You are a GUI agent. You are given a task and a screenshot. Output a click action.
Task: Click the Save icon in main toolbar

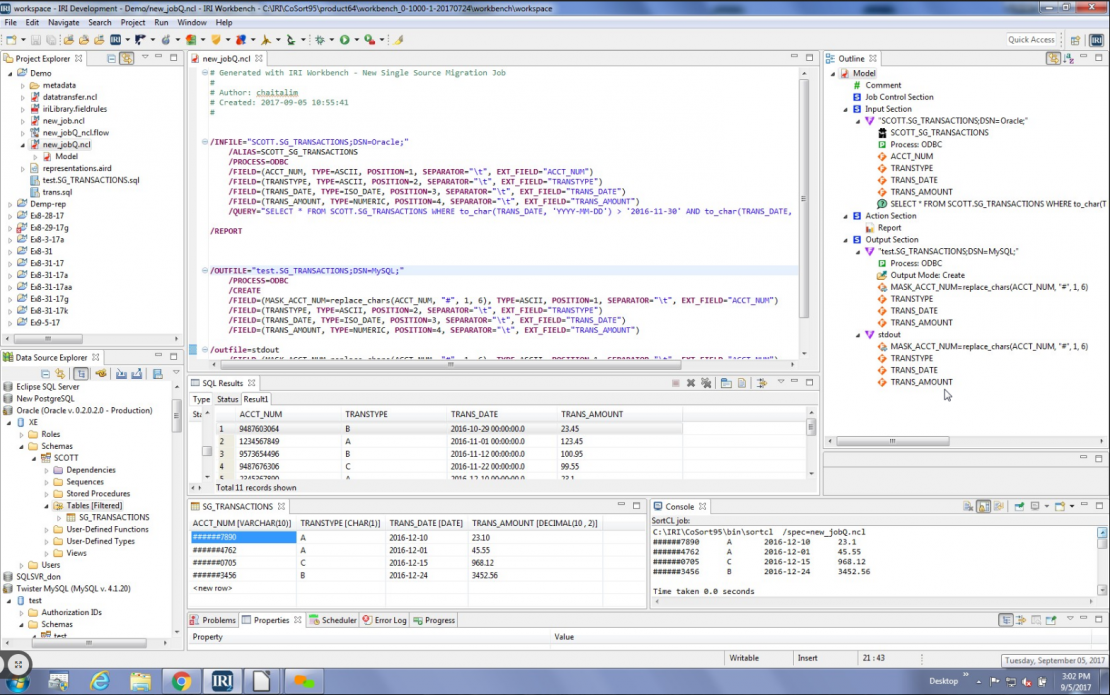click(x=35, y=40)
